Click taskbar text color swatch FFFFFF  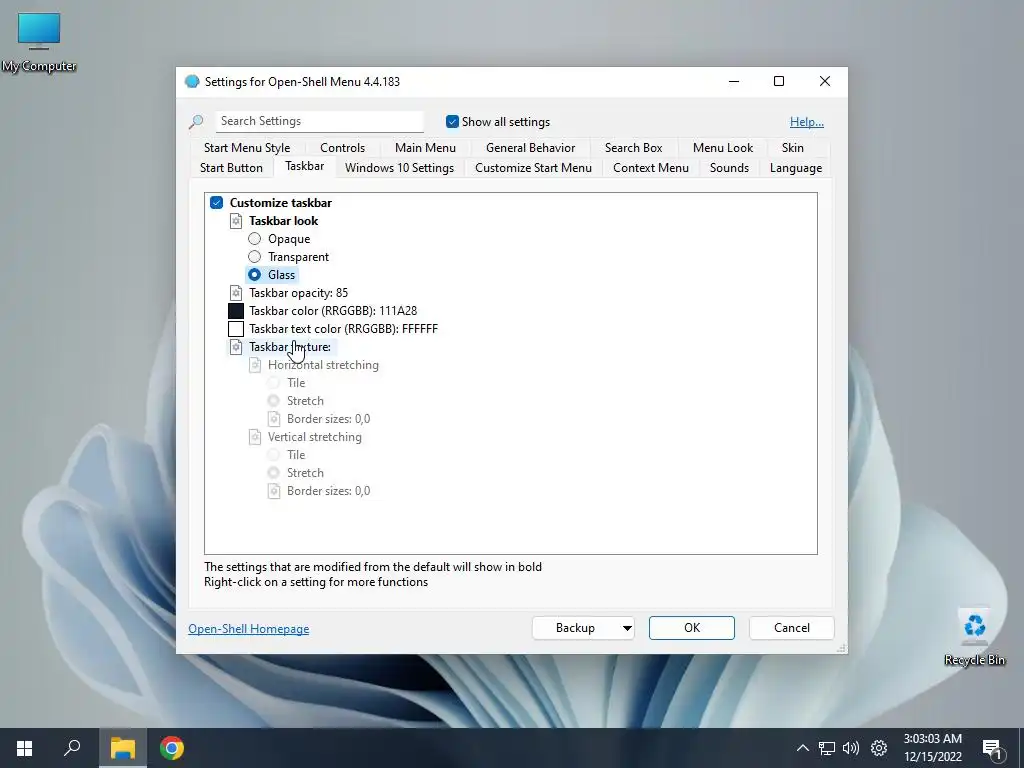[236, 329]
